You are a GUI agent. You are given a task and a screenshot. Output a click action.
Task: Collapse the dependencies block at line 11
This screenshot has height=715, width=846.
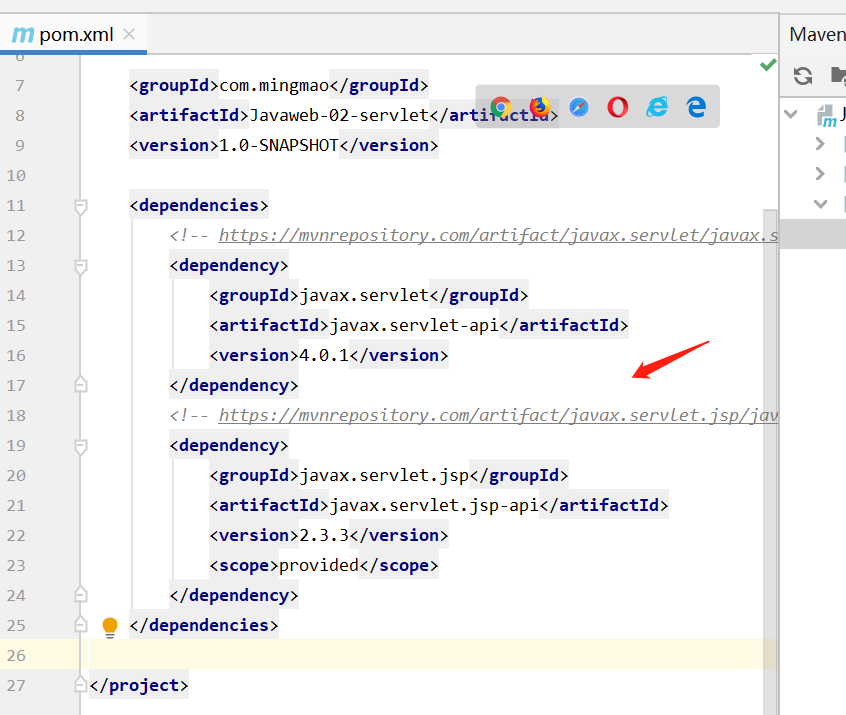click(80, 207)
